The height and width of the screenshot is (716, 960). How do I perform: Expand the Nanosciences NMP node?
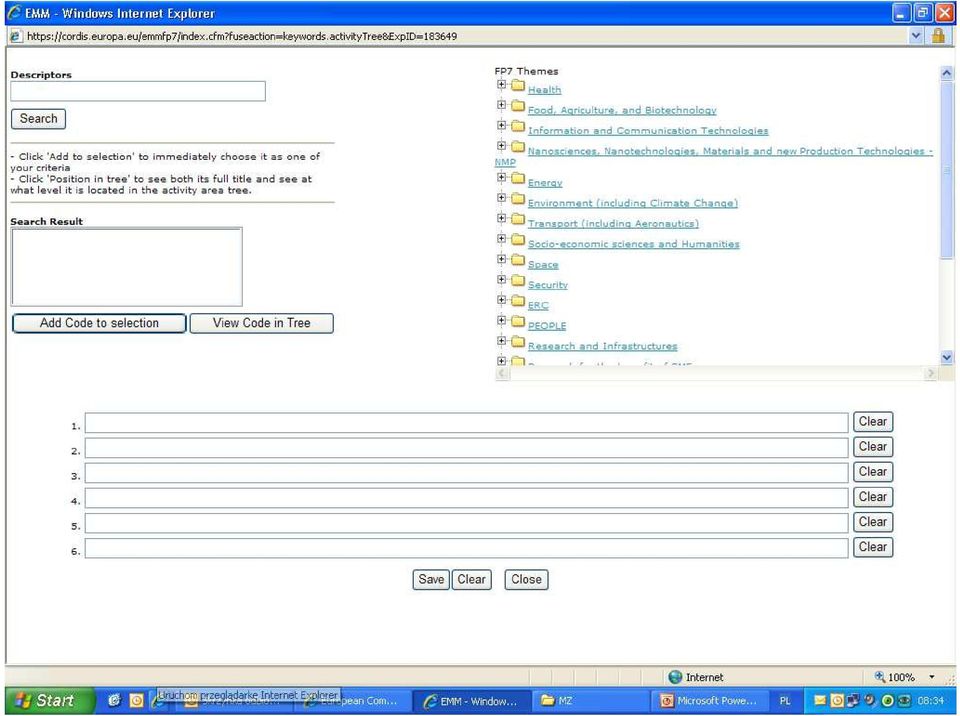tap(501, 146)
